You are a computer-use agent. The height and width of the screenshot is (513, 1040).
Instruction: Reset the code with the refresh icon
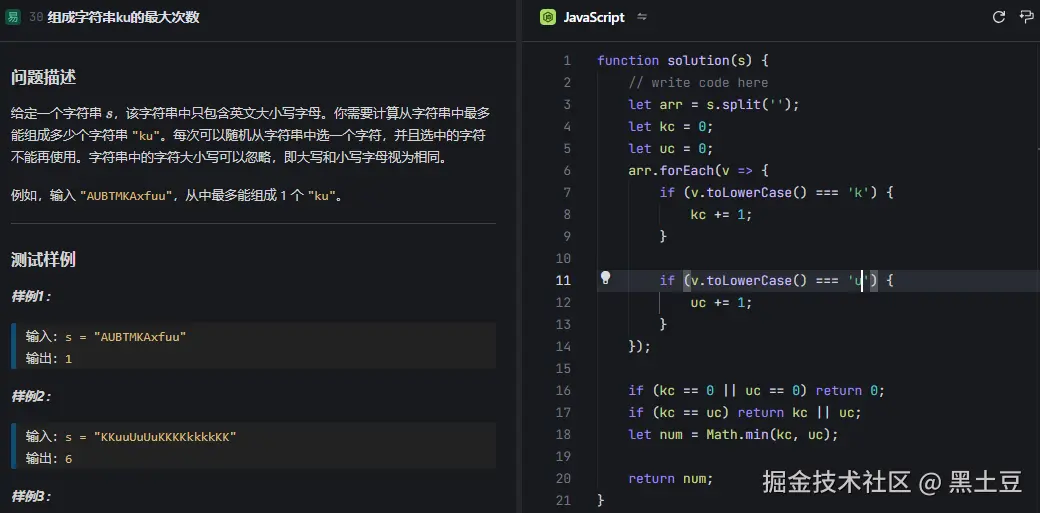click(998, 17)
